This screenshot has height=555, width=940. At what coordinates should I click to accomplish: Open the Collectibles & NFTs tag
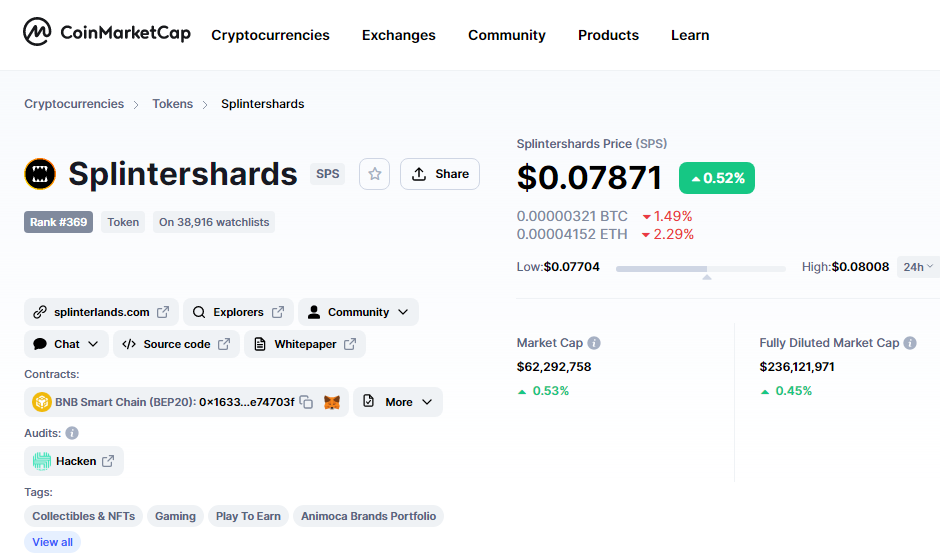coord(83,516)
